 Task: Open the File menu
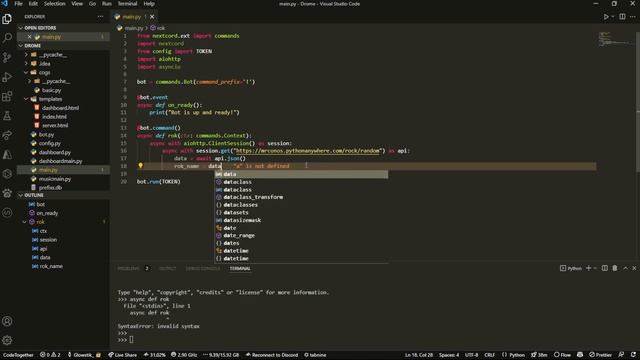click(x=18, y=4)
